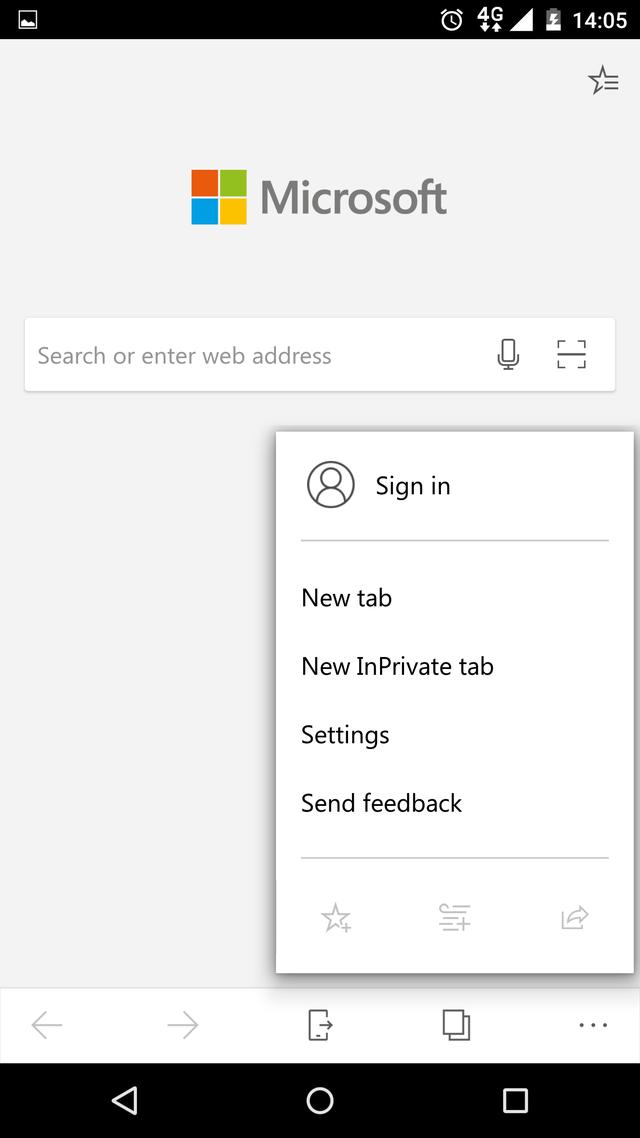This screenshot has height=1138, width=640.
Task: Tap the share icon in the menu
Action: pyautogui.click(x=575, y=917)
